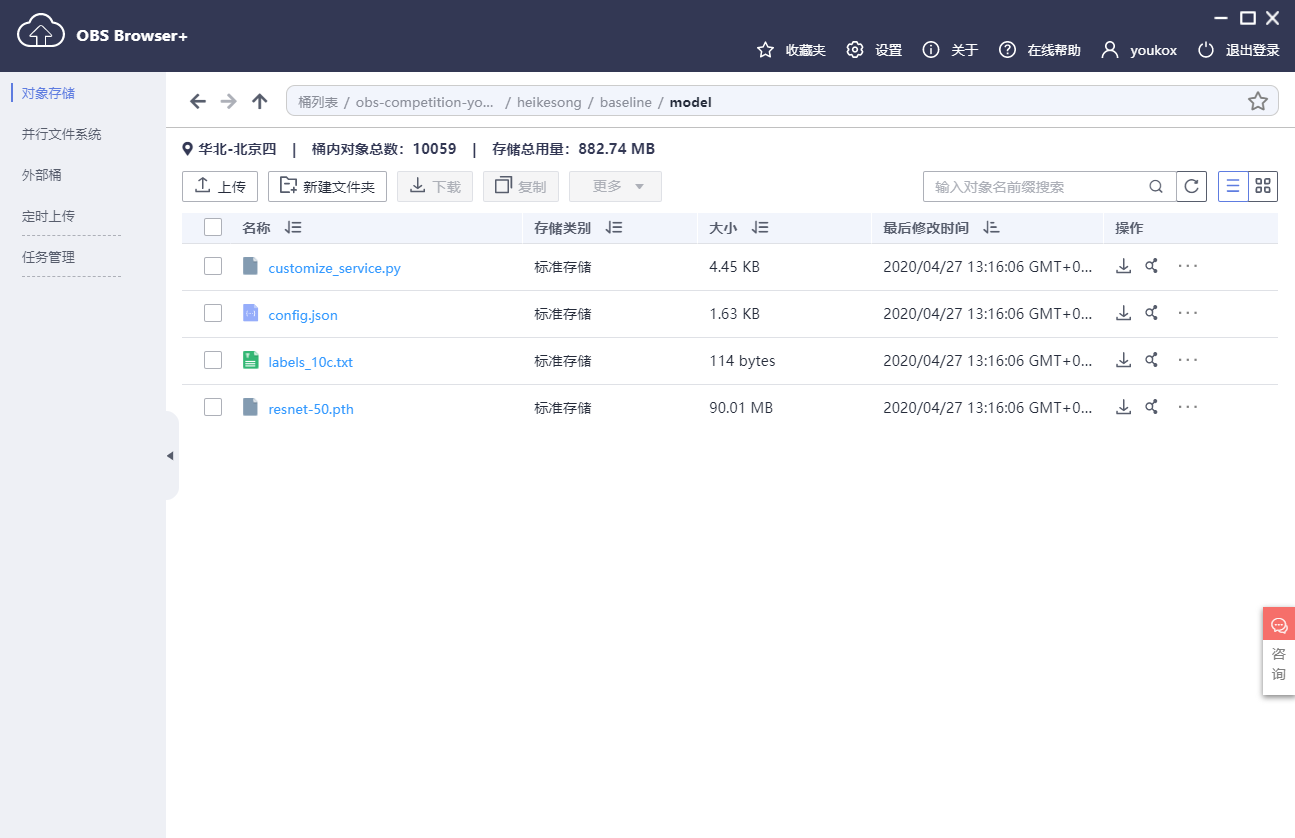Check the customize_service.py checkbox

(x=213, y=266)
